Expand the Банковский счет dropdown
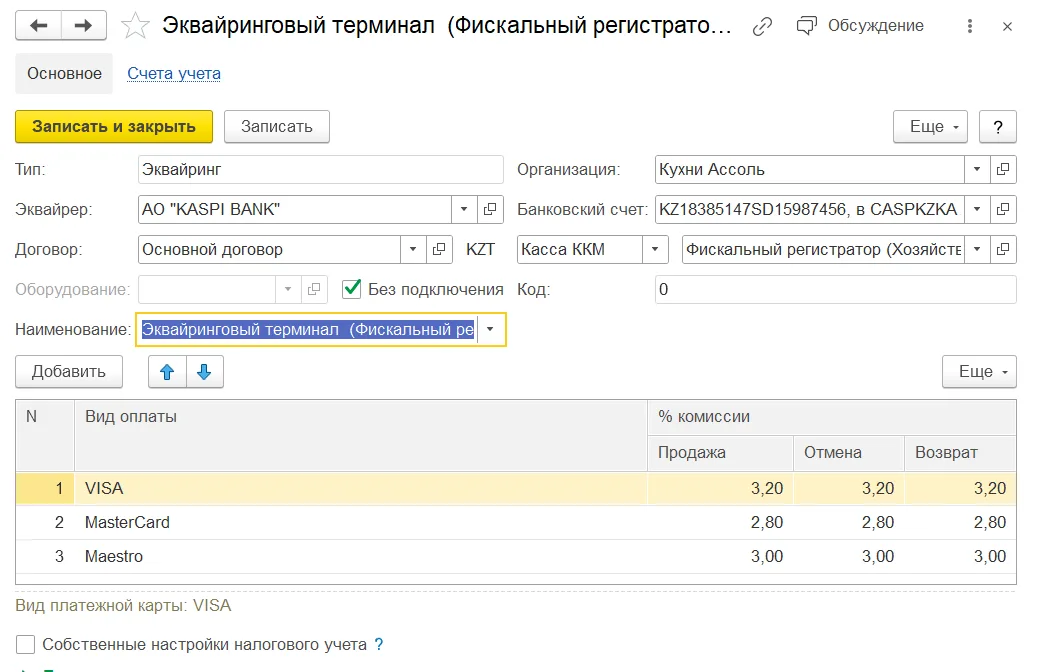 (977, 209)
